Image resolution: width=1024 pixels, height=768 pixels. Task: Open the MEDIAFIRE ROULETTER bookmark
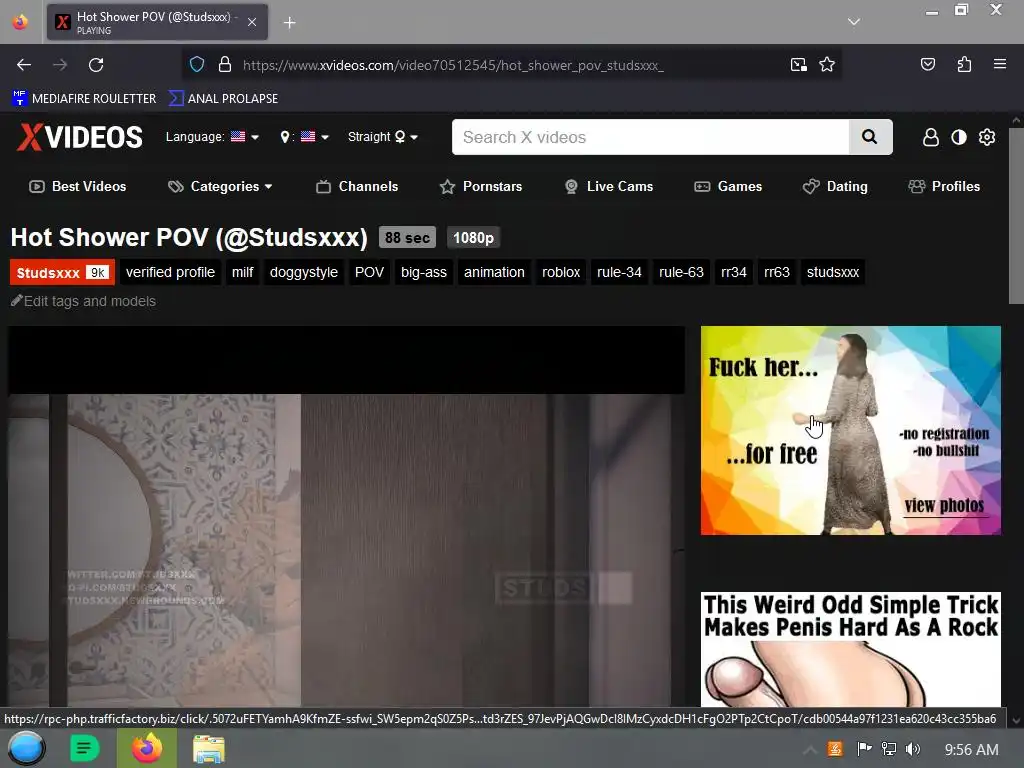[x=84, y=99]
